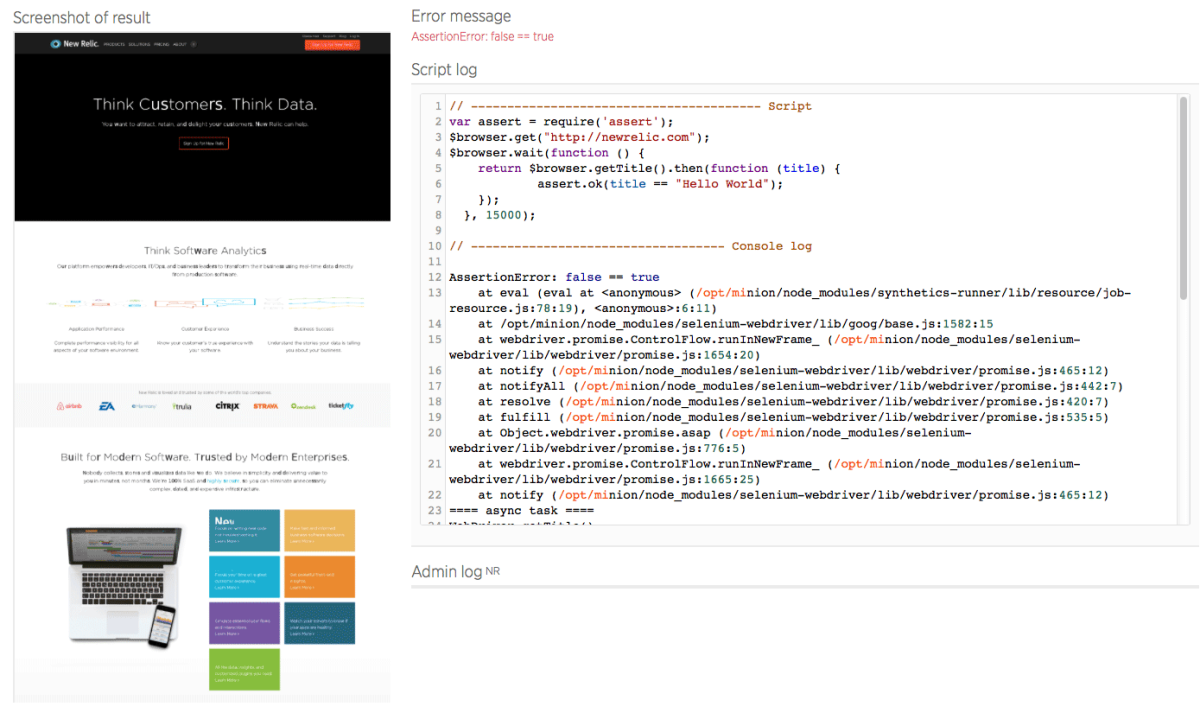Click the red AssertionError: false == true message
Image resolution: width=1200 pixels, height=713 pixels.
pos(482,37)
